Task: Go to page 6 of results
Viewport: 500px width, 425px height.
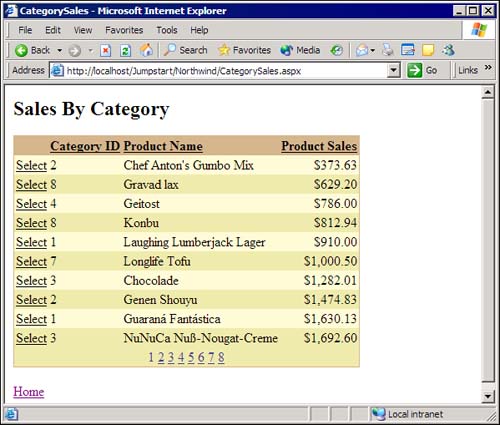Action: click(201, 357)
